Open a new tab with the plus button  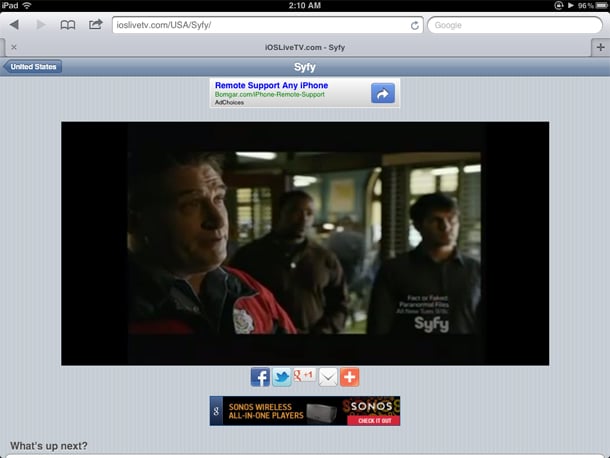click(600, 46)
